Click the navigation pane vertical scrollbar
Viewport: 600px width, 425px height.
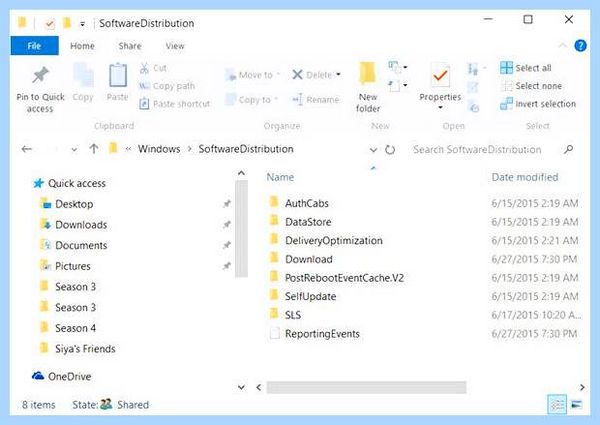[x=241, y=228]
